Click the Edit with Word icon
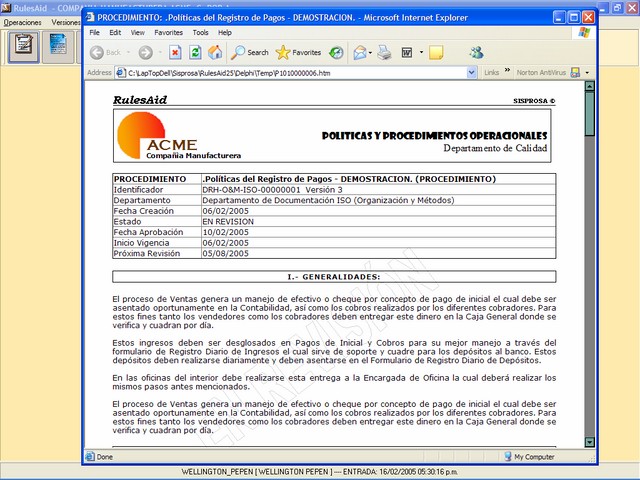 (407, 52)
